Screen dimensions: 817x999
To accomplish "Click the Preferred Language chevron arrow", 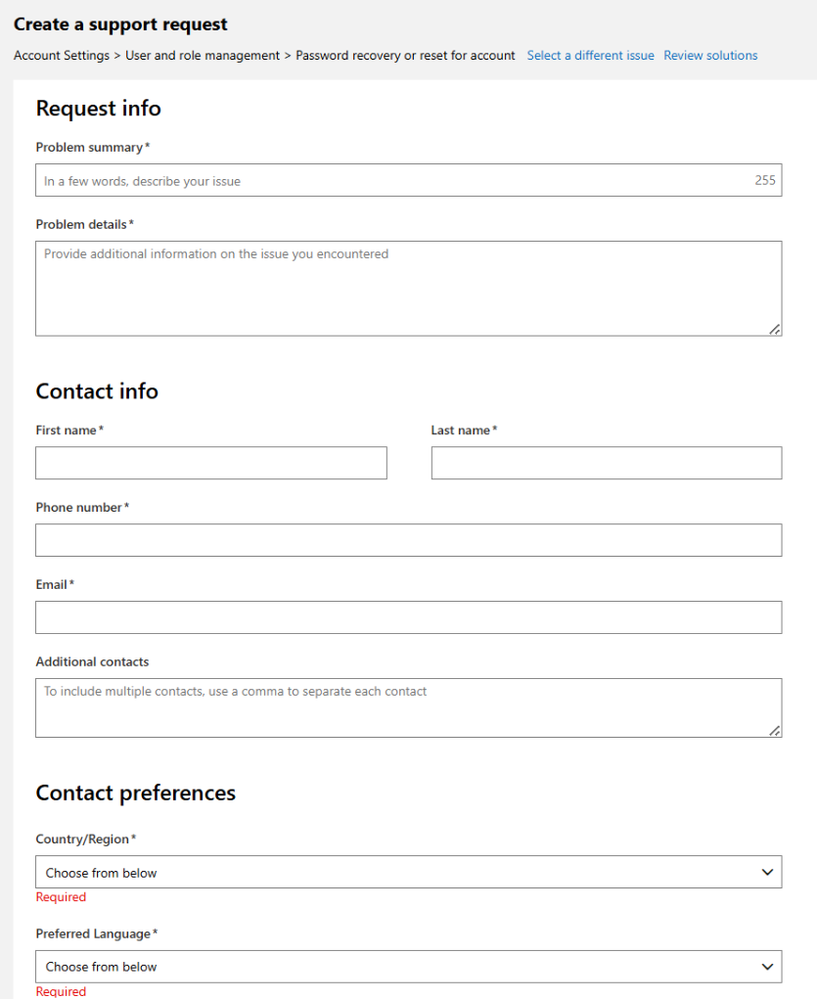I will 767,966.
